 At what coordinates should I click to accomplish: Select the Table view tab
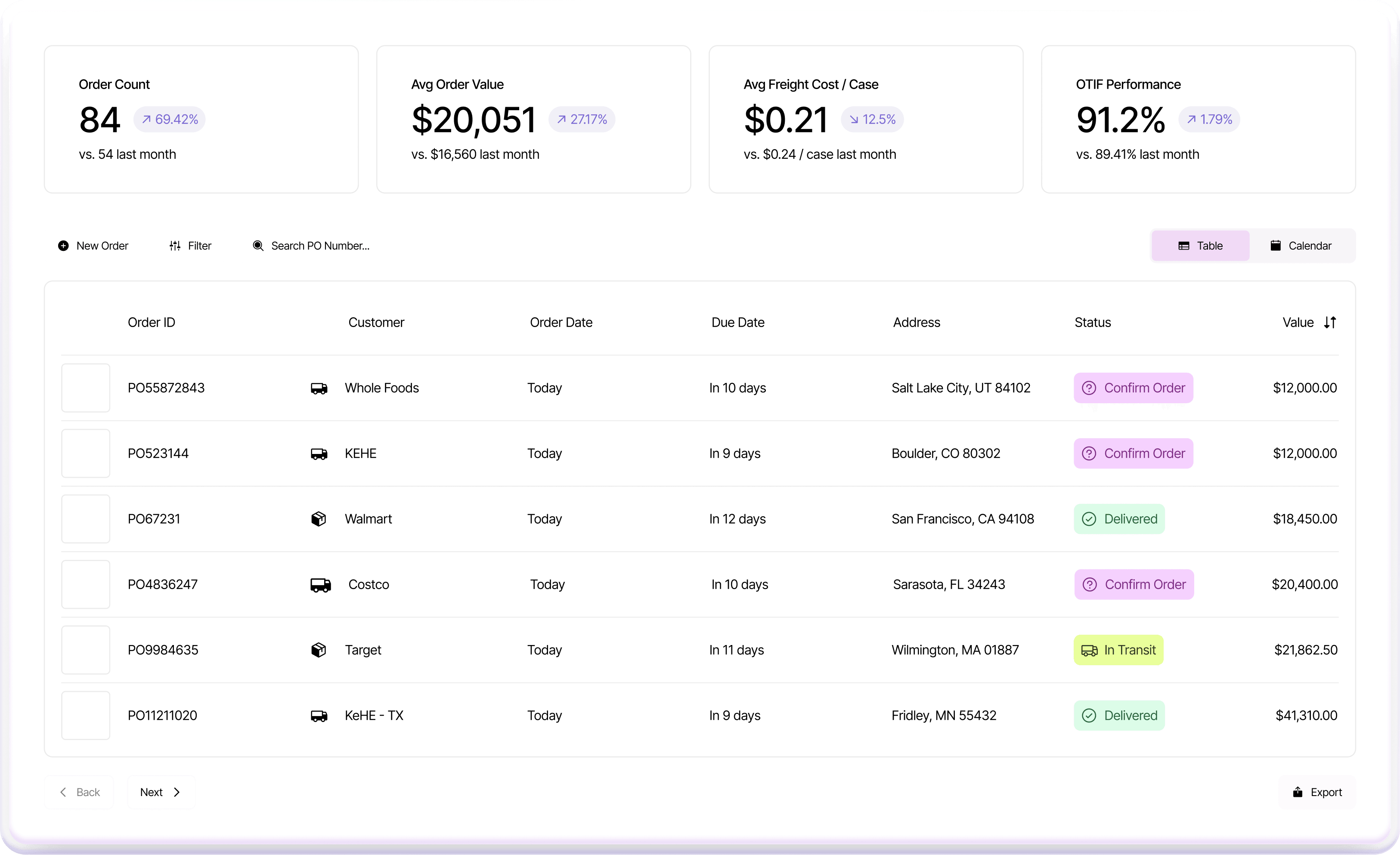[1200, 245]
